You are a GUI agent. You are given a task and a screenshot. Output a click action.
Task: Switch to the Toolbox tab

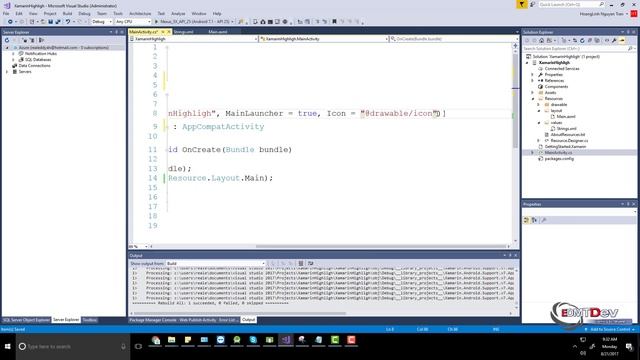pyautogui.click(x=90, y=320)
